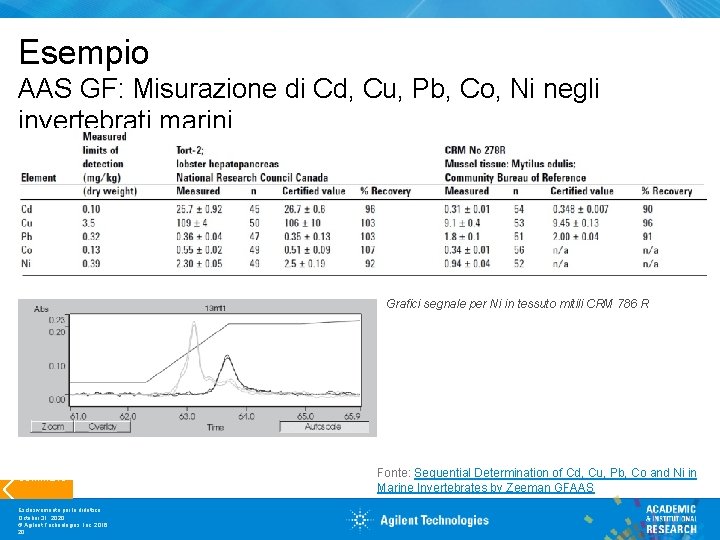Click Cu detection limit value 3.5

coord(89,223)
